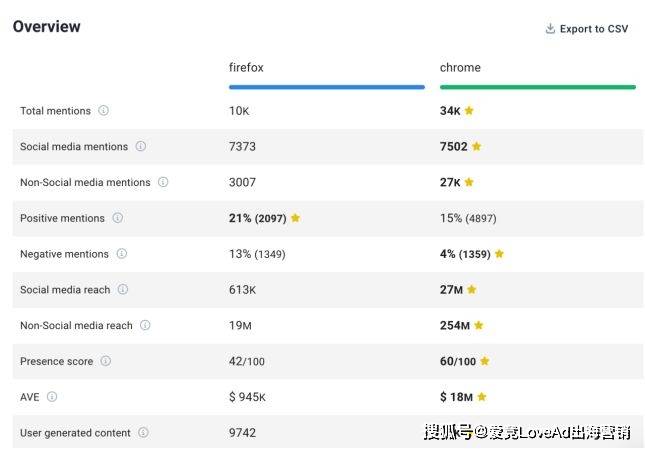Viewport: 645px width, 449px height.
Task: Open the info icon next to User generated content
Action: pyautogui.click(x=143, y=432)
